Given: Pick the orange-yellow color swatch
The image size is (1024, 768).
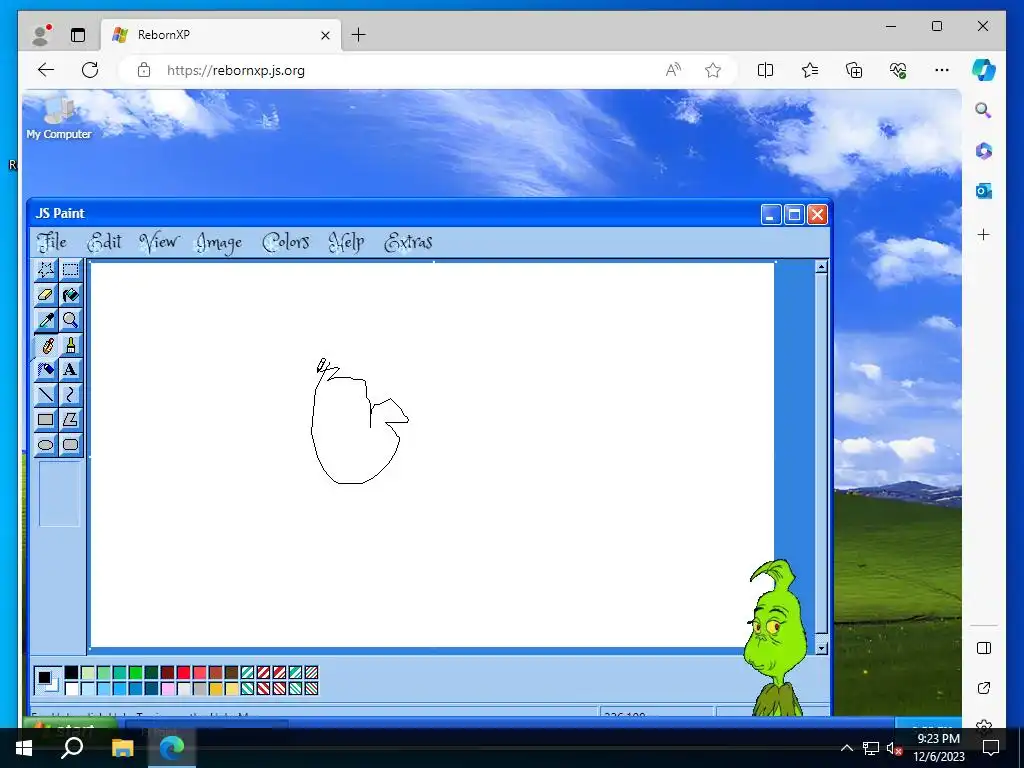Looking at the screenshot, I should (x=216, y=688).
